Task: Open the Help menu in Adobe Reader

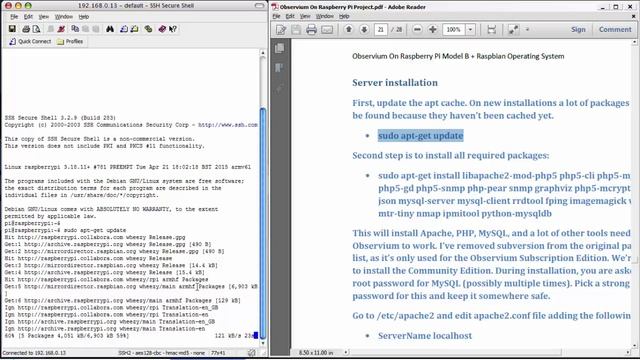Action: pos(344,16)
